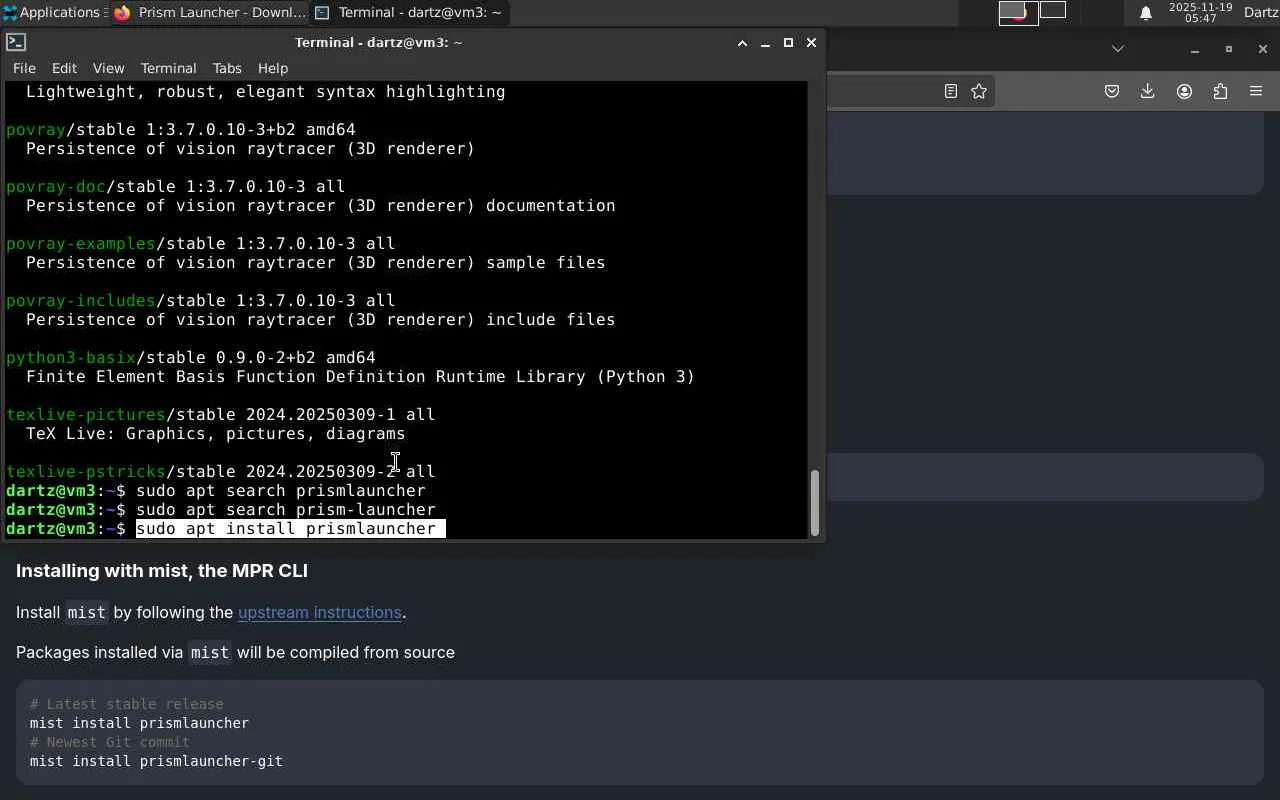1280x800 pixels.
Task: Click the 'Finite Element Basis Function' description line
Action: 361,376
